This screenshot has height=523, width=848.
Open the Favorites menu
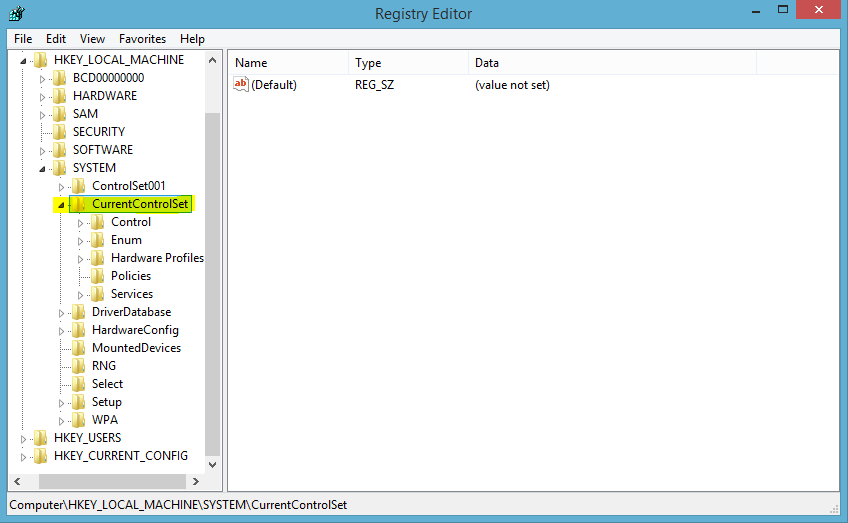tap(142, 39)
